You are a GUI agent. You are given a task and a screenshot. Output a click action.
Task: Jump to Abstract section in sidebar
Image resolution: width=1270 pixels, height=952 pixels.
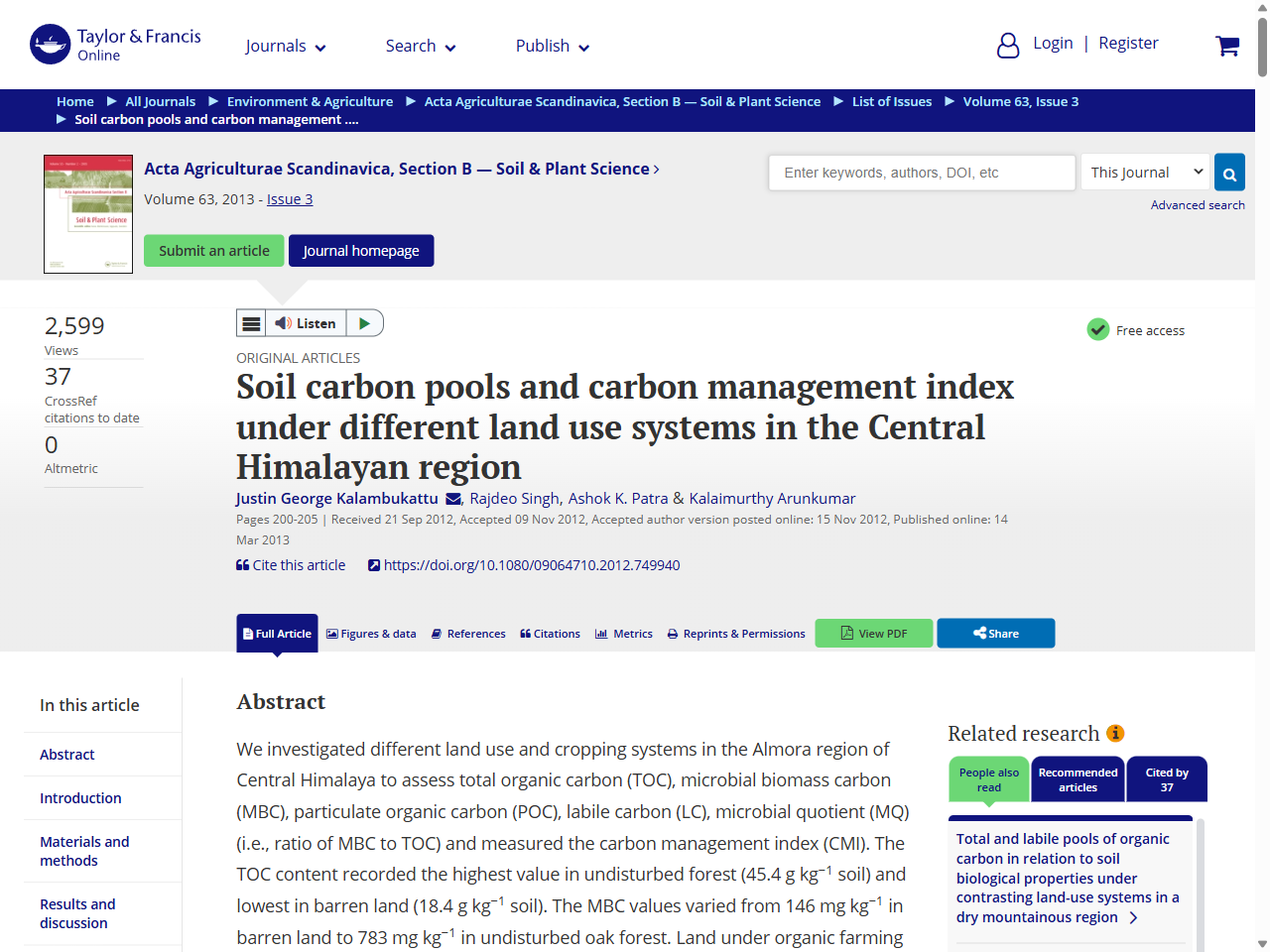coord(67,755)
